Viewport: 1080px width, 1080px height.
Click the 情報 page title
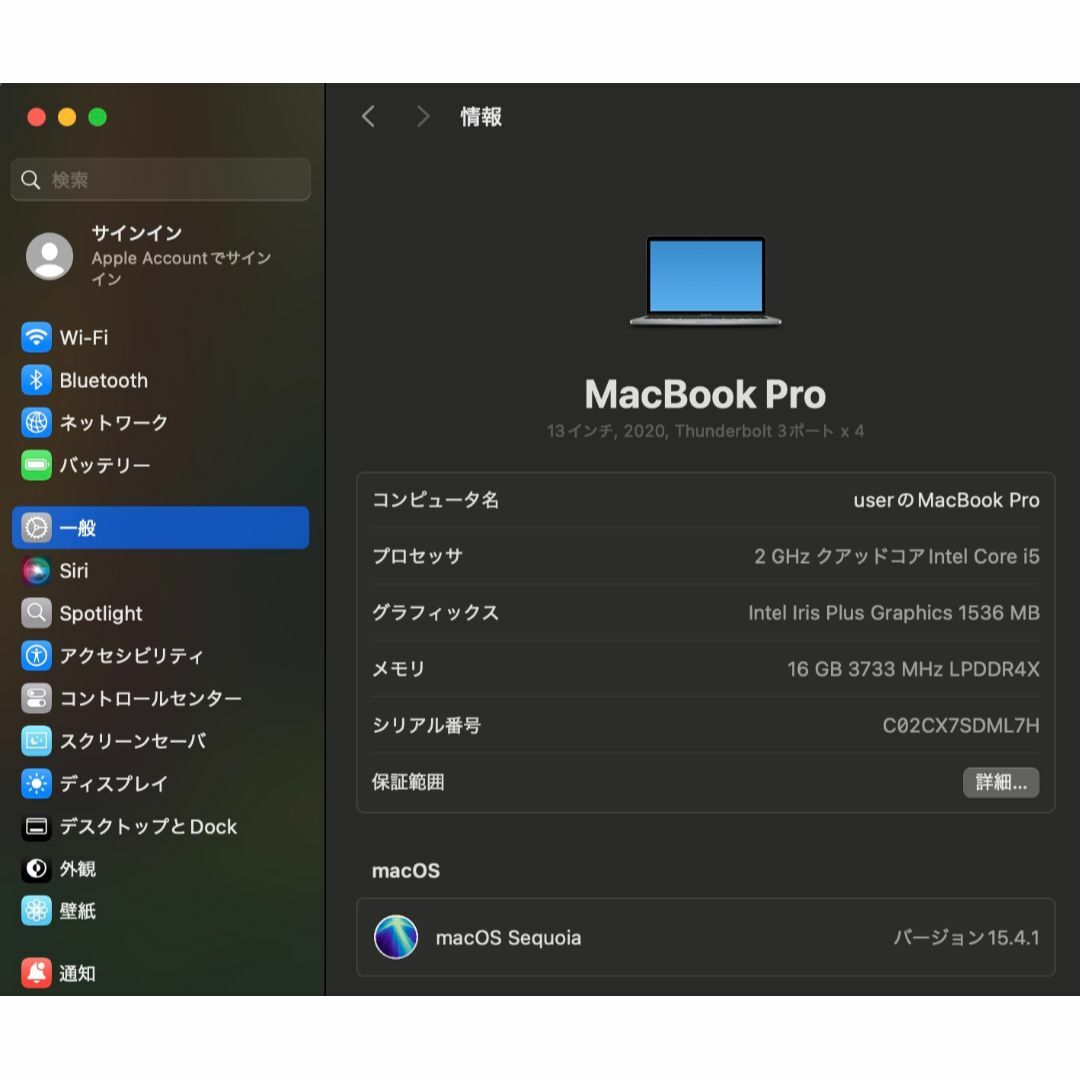[481, 116]
